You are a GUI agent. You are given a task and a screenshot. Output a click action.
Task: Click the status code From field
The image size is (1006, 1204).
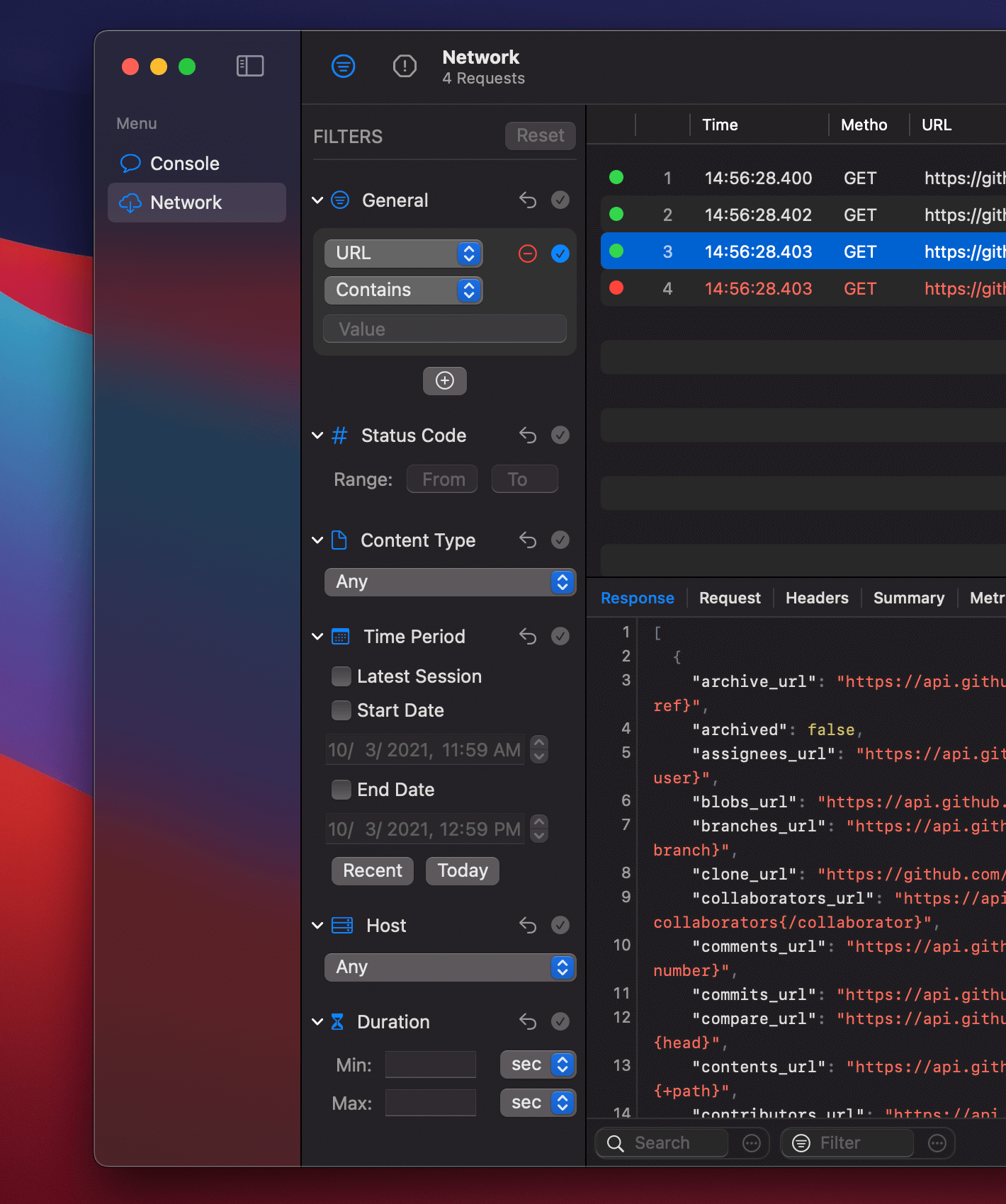(443, 479)
